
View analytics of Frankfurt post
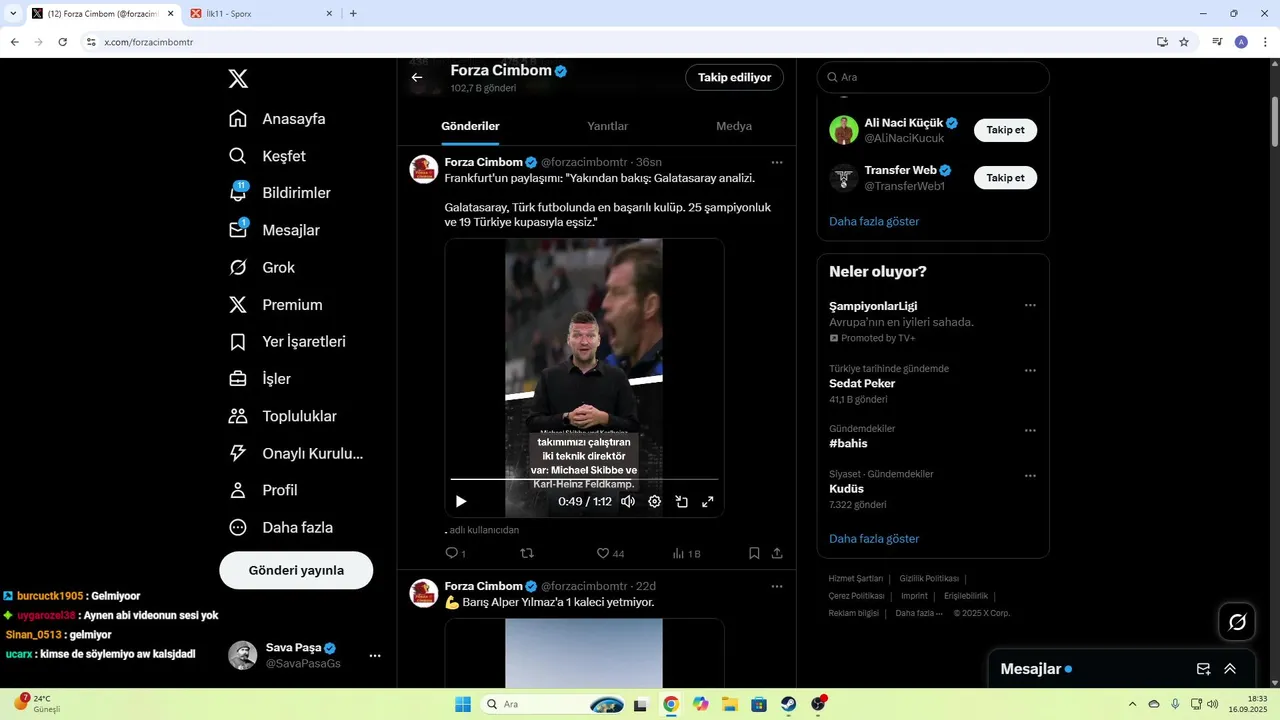point(686,553)
